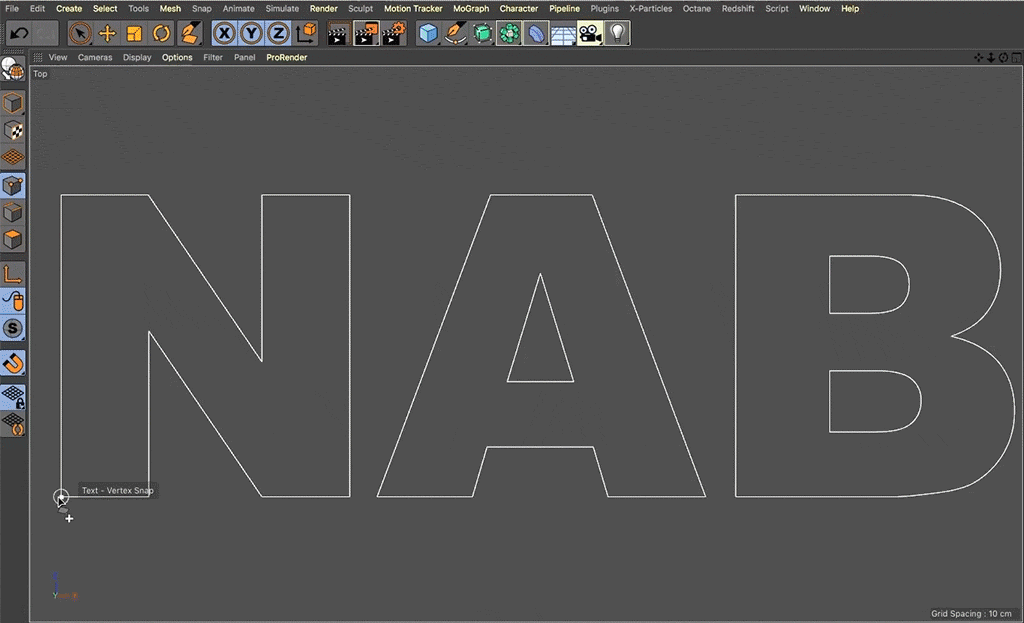Open the viewport Display menu
1024x623 pixels.
pos(137,57)
